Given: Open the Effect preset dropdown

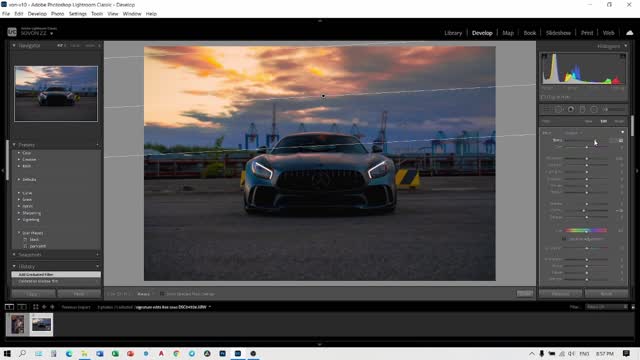Looking at the screenshot, I should (573, 133).
